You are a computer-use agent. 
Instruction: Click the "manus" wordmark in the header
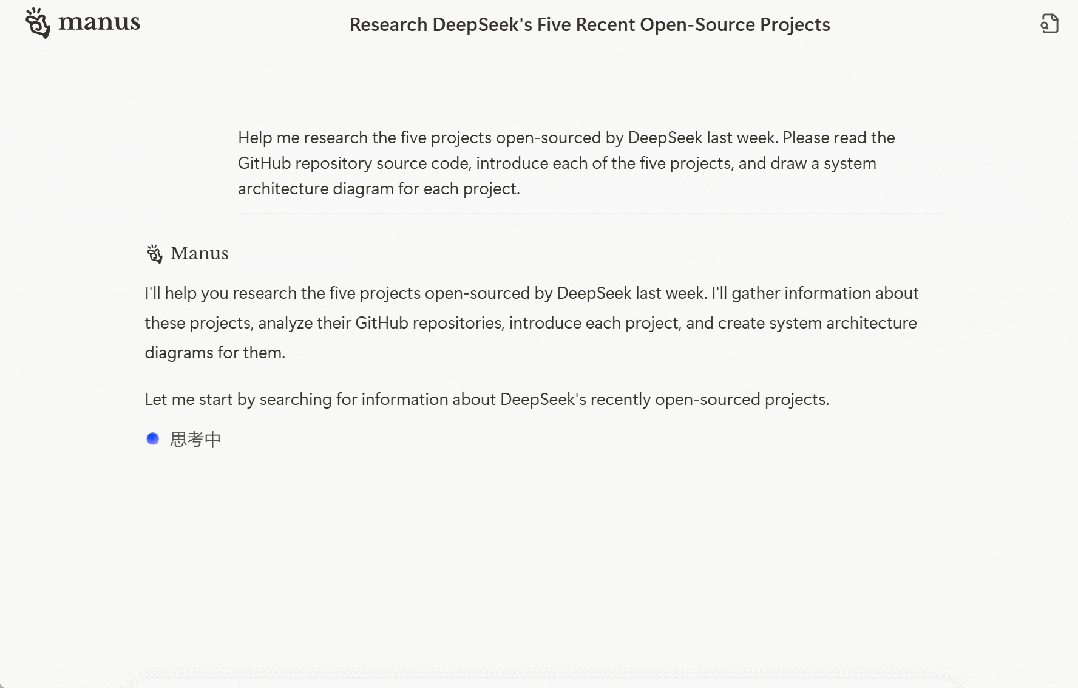point(99,22)
